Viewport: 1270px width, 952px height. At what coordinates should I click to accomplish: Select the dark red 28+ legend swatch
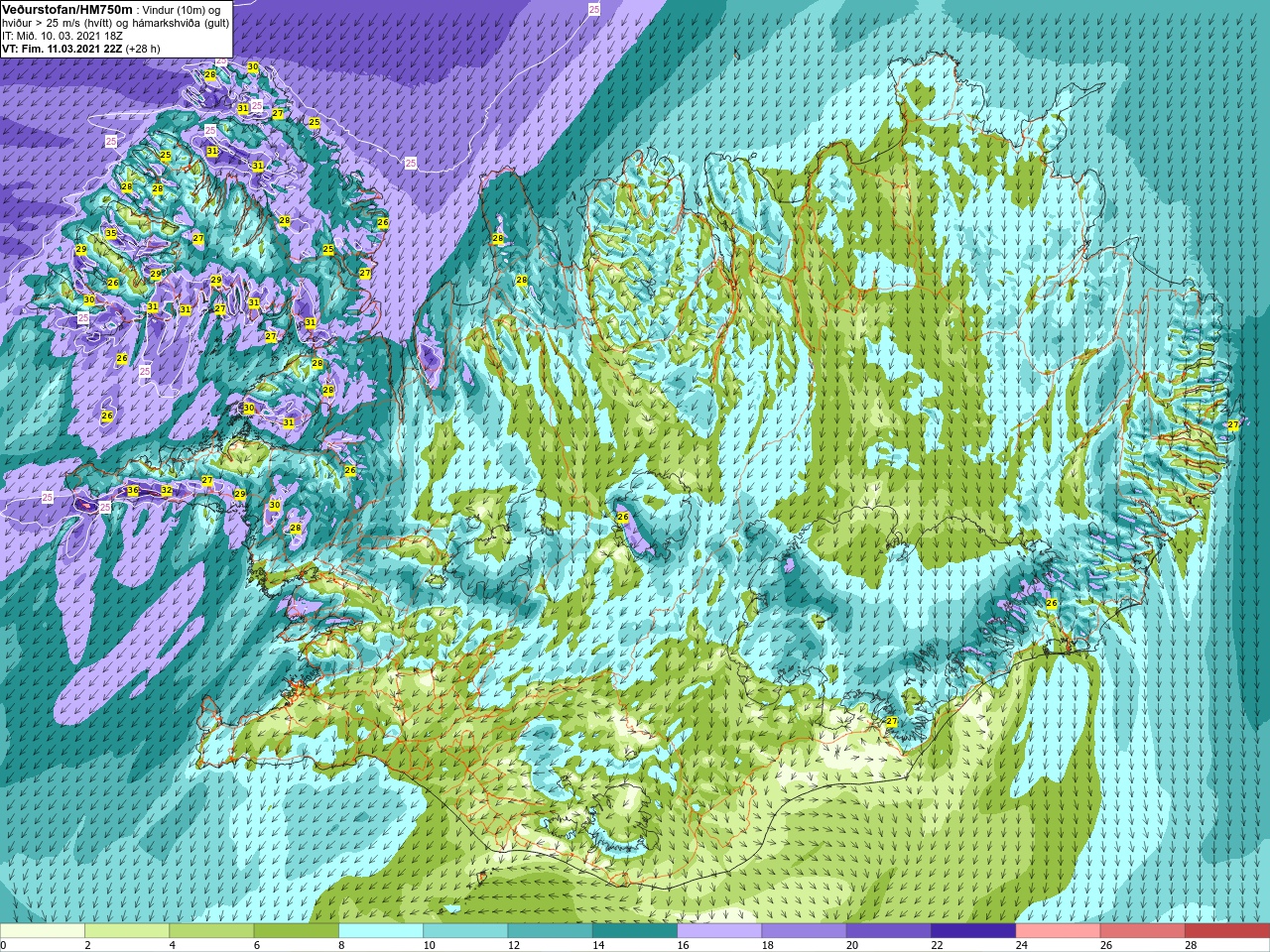1226,931
